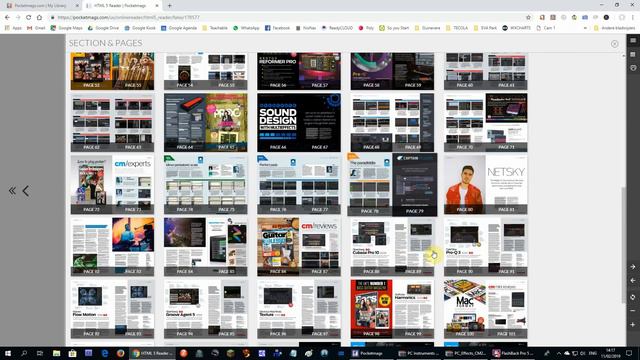Open cm/experts pages 72-73 thumbnail
Screen dimensions: 640x360
[112, 184]
